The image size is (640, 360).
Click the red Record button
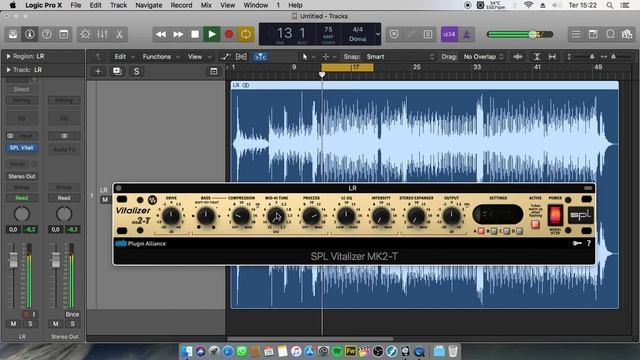click(x=229, y=34)
